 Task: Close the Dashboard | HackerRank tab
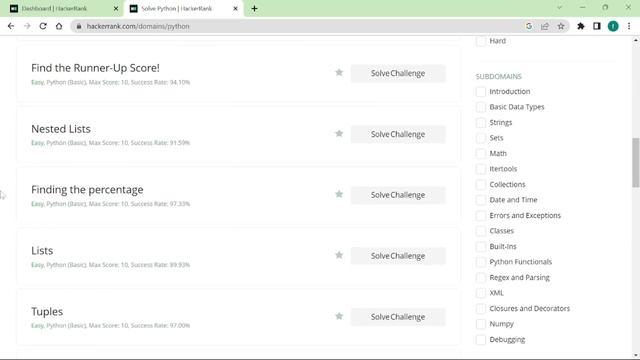point(116,8)
